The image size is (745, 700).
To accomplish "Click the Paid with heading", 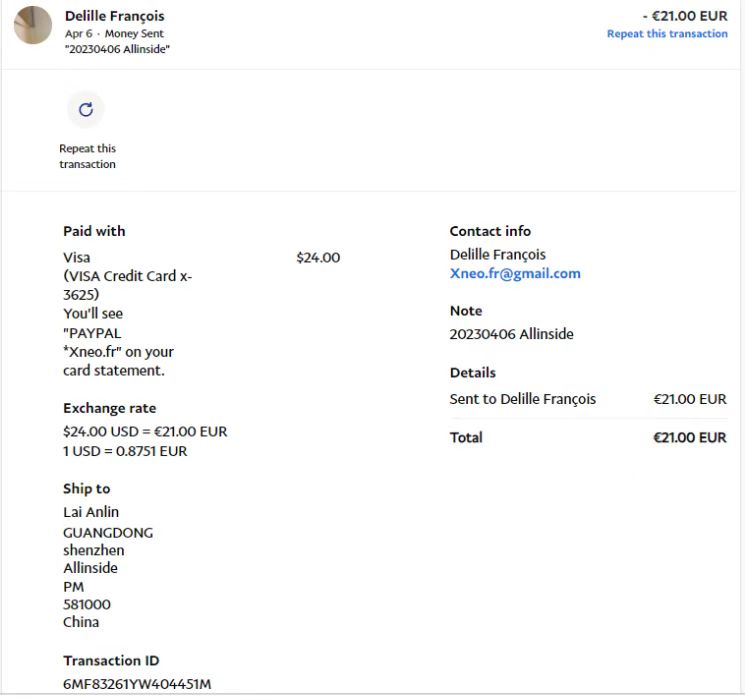I will click(x=94, y=231).
